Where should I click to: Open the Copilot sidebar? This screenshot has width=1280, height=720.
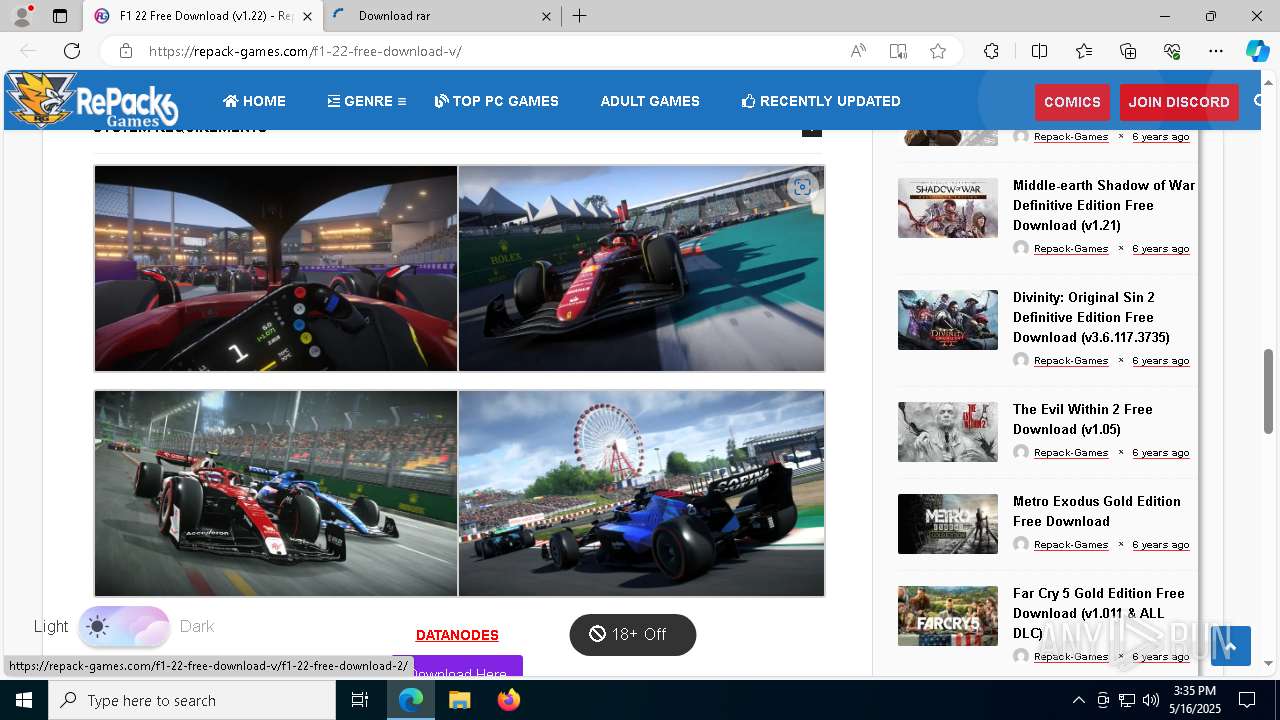coord(1257,51)
